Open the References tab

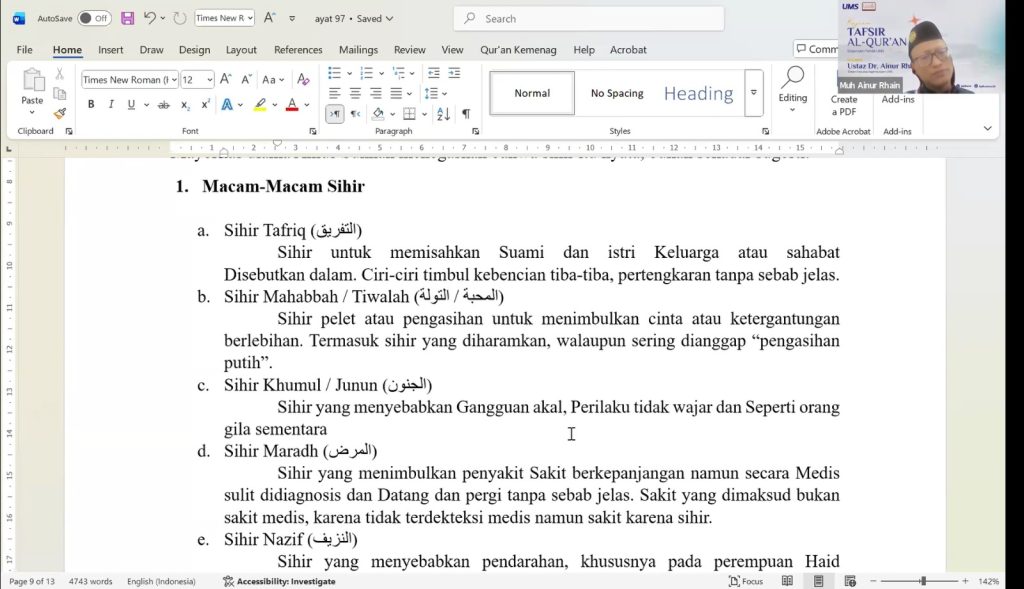298,49
